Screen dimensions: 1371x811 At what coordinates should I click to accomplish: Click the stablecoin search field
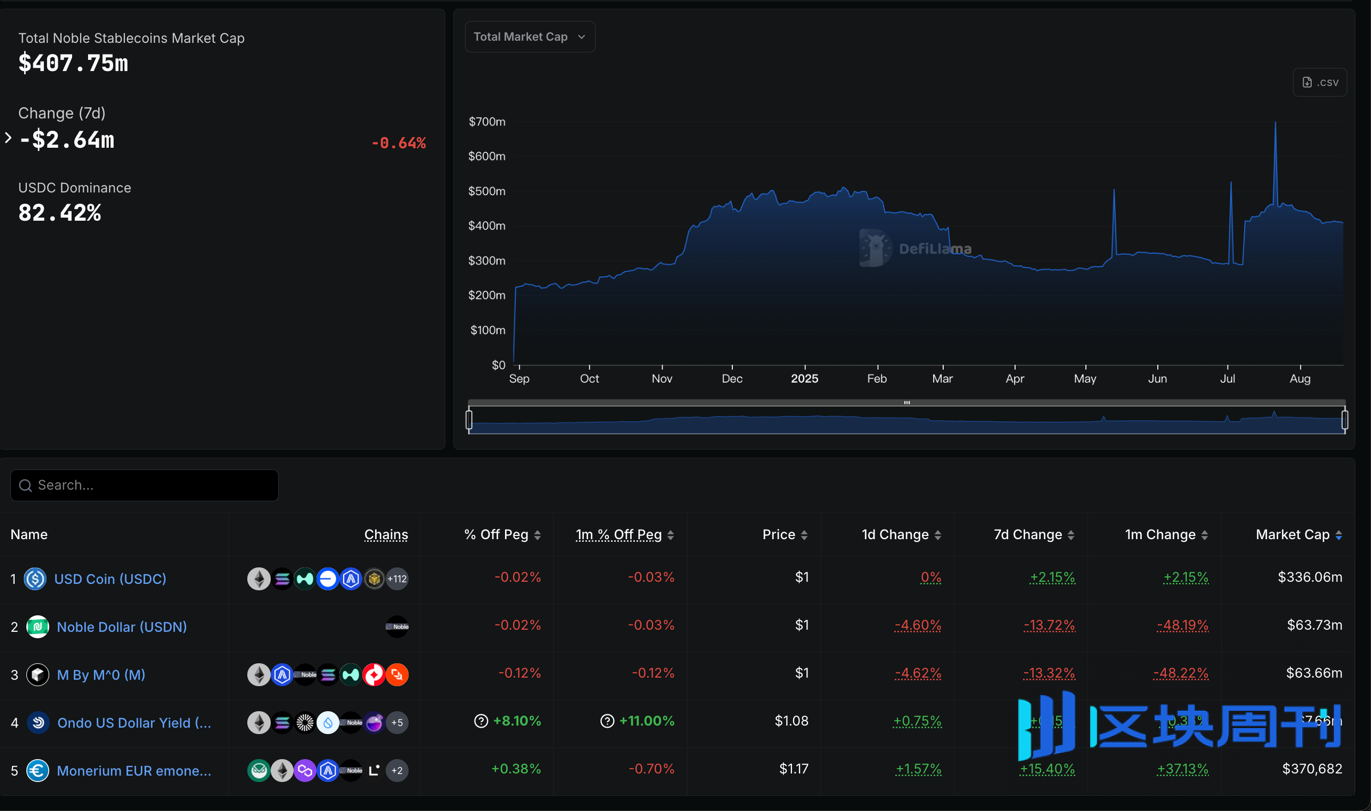(x=145, y=485)
